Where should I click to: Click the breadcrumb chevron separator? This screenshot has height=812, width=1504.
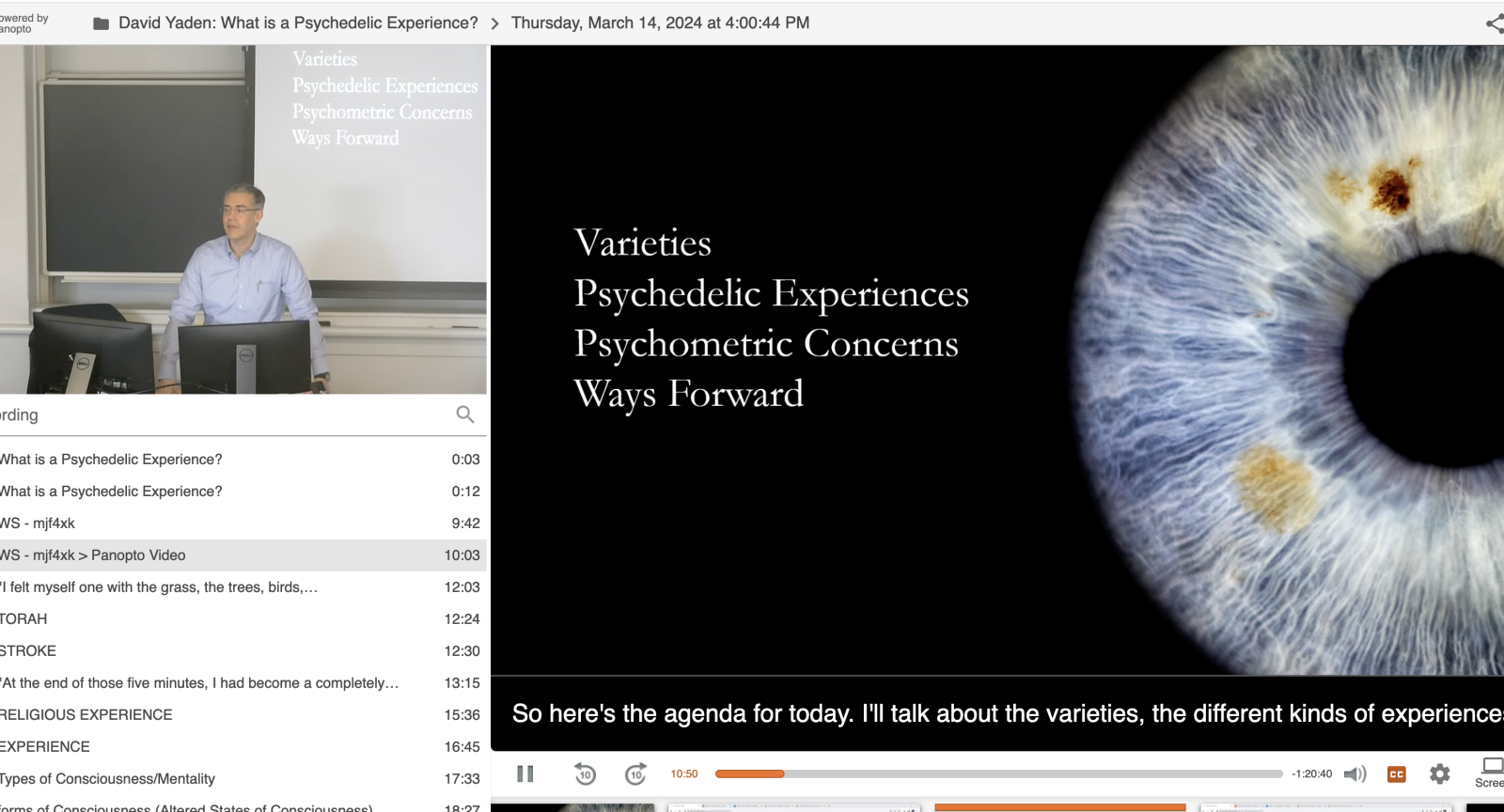coord(495,23)
